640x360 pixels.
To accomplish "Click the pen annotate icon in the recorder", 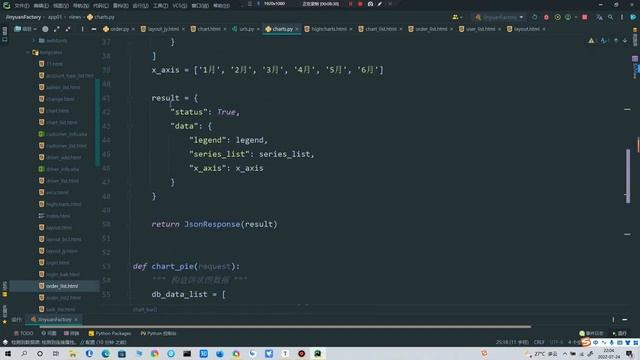I will pos(380,4).
